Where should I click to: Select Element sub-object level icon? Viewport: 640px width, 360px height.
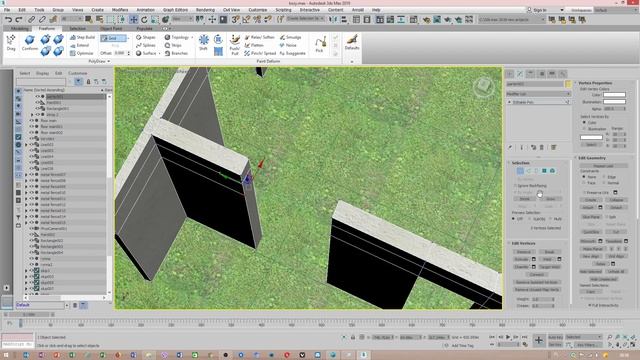point(552,171)
